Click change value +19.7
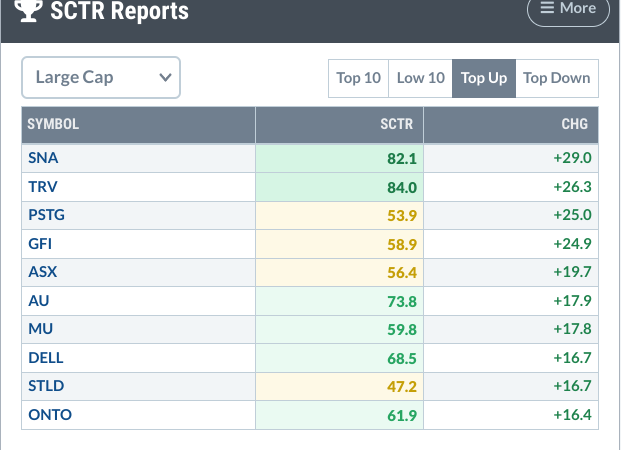Viewport: 621px width, 450px height. pyautogui.click(x=572, y=272)
